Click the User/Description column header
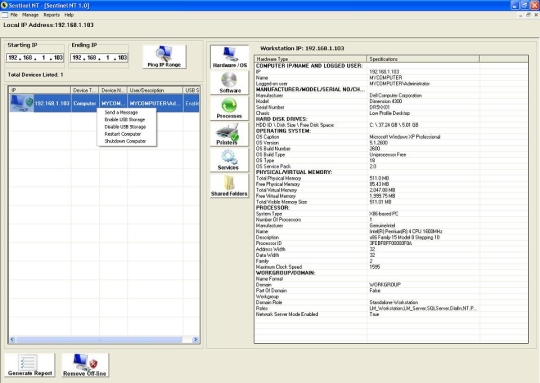 point(155,90)
